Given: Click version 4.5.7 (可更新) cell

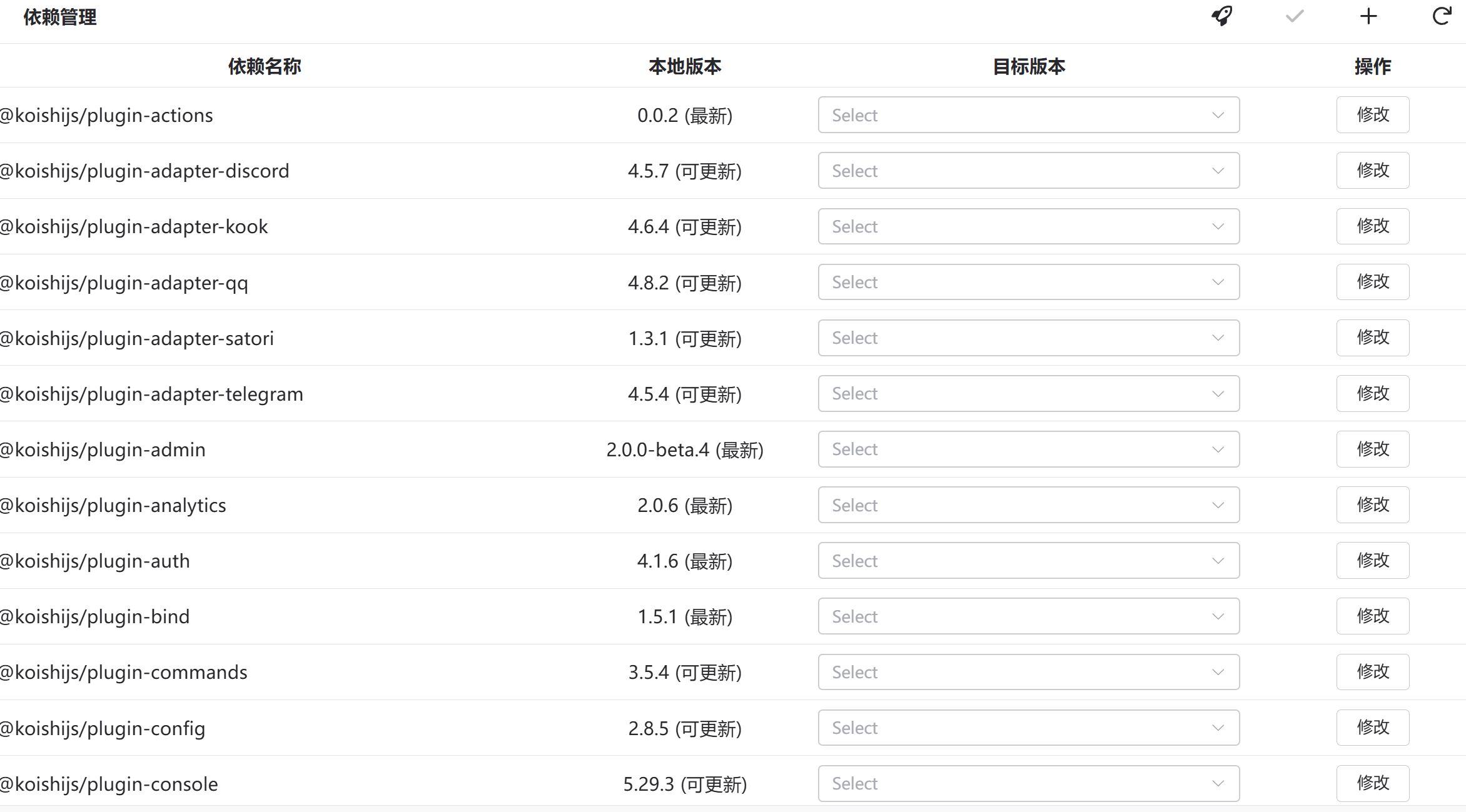Looking at the screenshot, I should click(x=685, y=171).
